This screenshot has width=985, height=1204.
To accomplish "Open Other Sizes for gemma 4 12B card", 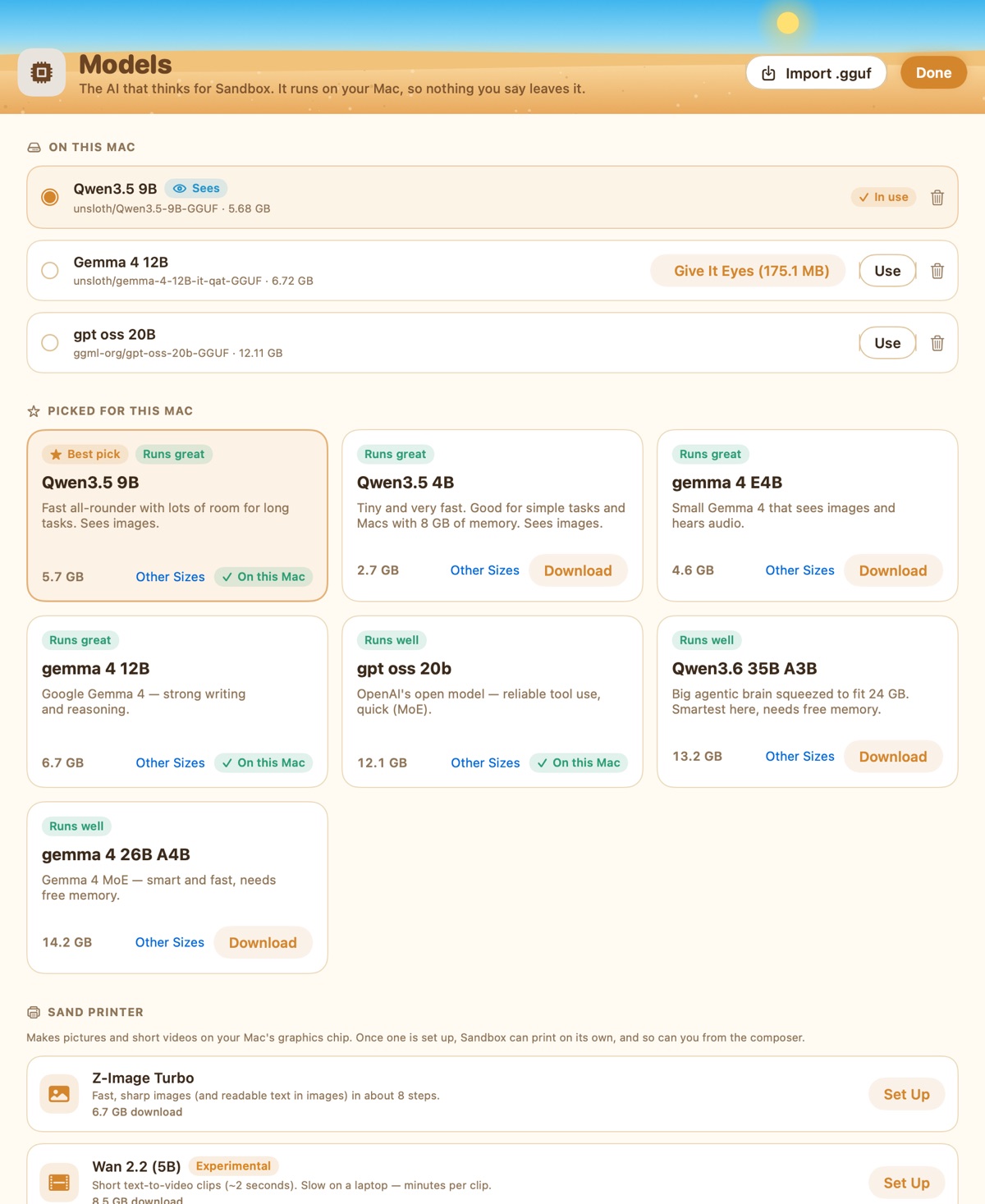I will pos(170,763).
